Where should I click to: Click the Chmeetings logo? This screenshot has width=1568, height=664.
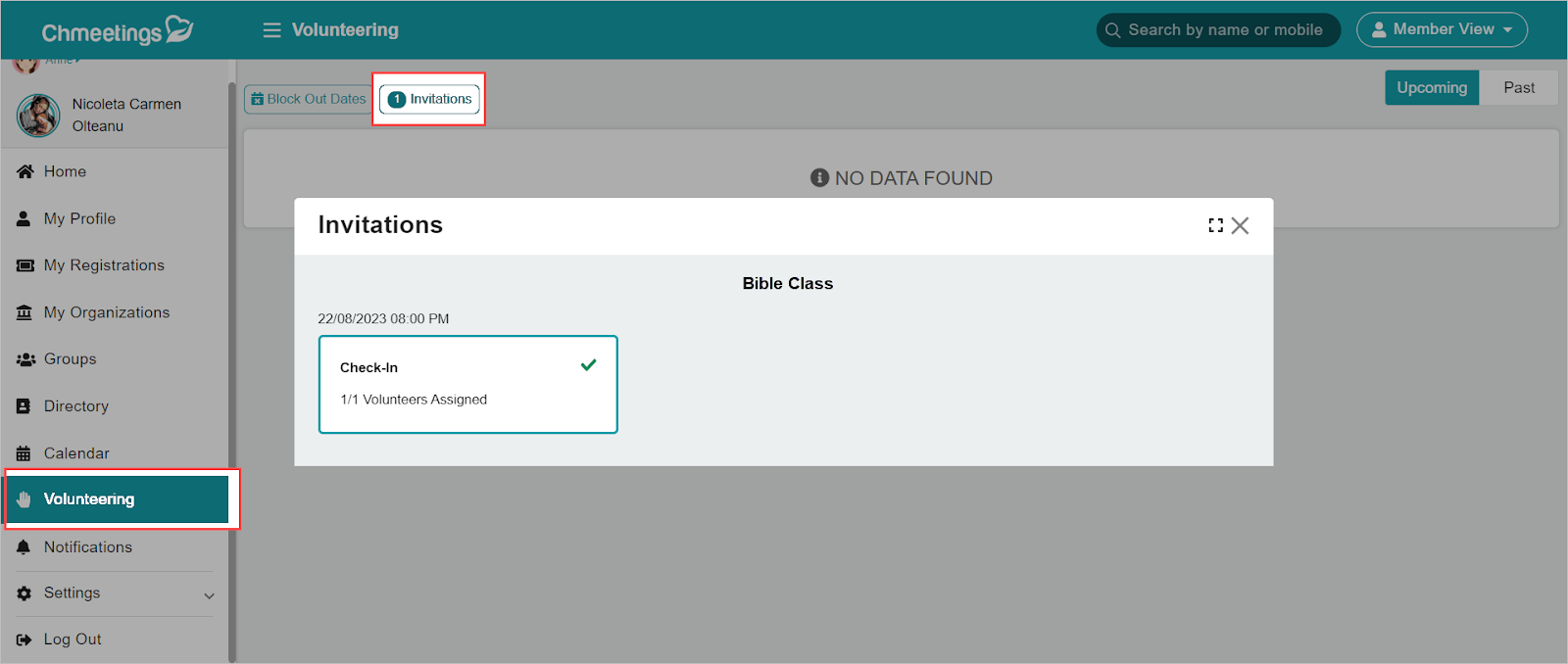click(x=118, y=31)
